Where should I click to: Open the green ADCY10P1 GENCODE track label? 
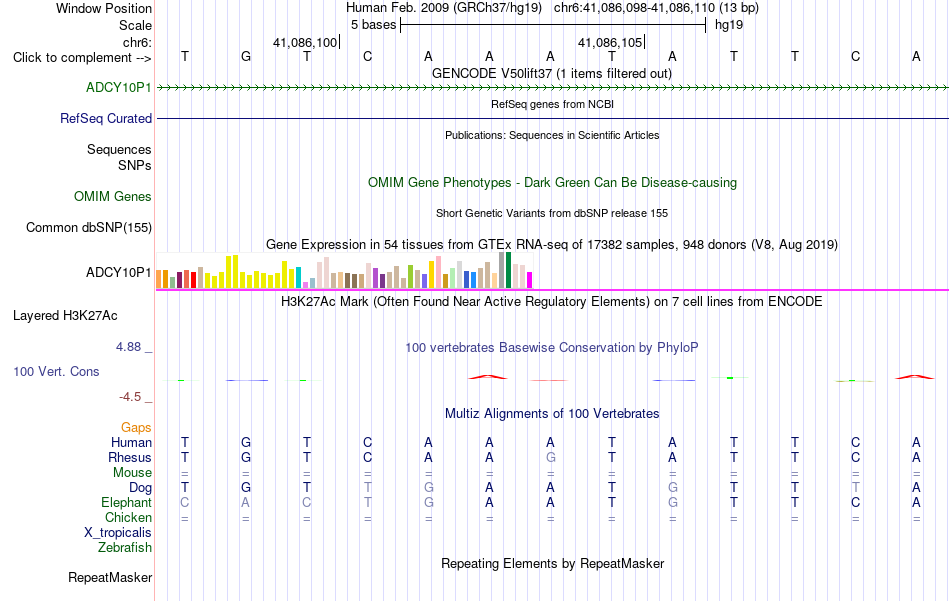[118, 87]
